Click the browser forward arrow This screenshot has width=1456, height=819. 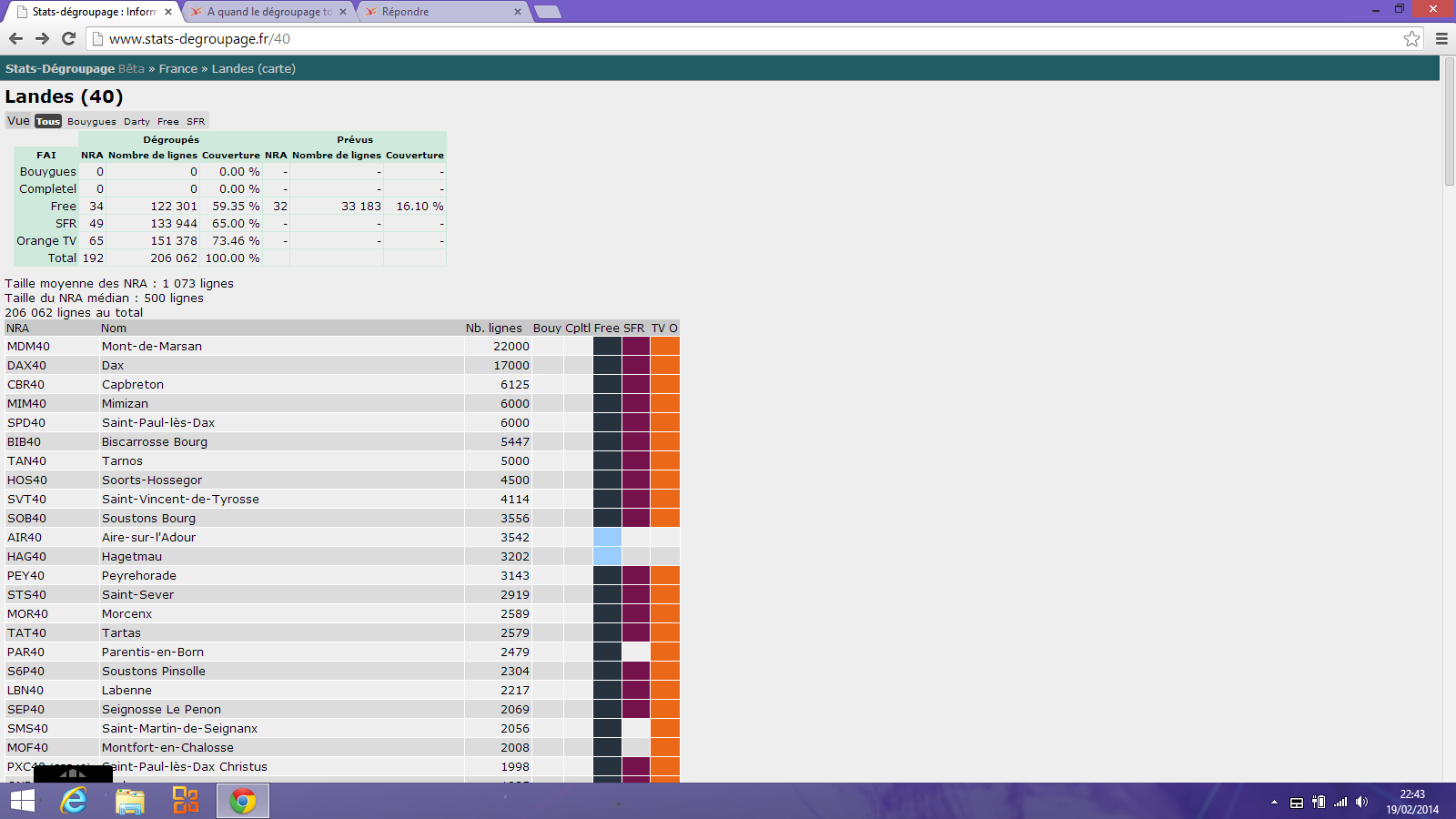(x=42, y=38)
